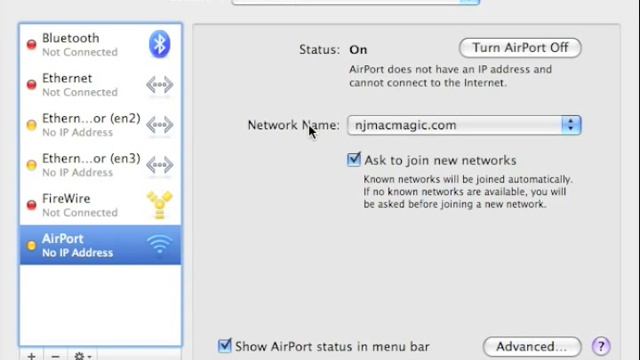Click the yellow status dot beside en2 adaptor
640x360 pixels.
point(31,124)
